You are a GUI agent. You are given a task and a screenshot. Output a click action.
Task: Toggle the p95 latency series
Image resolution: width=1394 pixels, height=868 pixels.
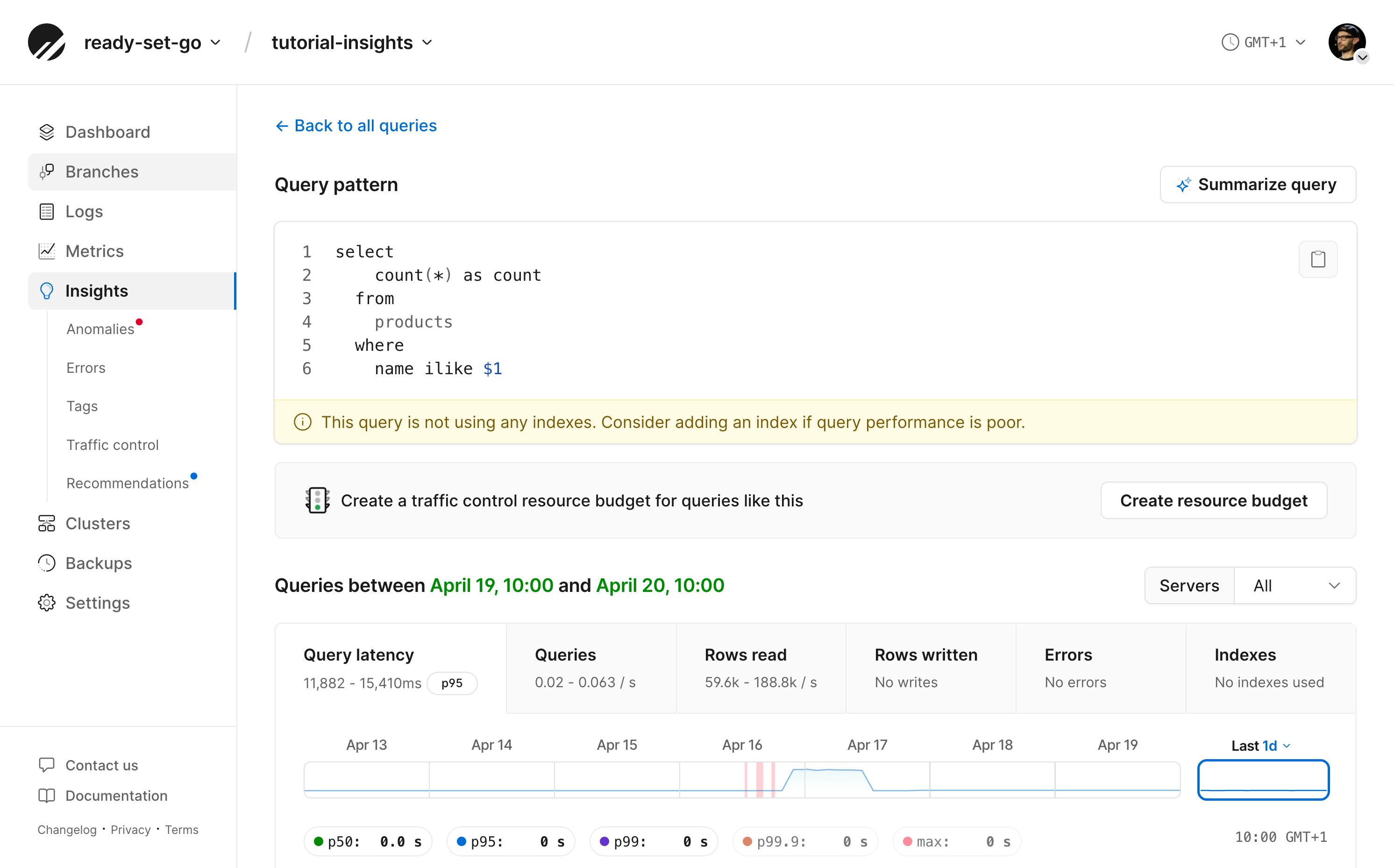pos(511,841)
